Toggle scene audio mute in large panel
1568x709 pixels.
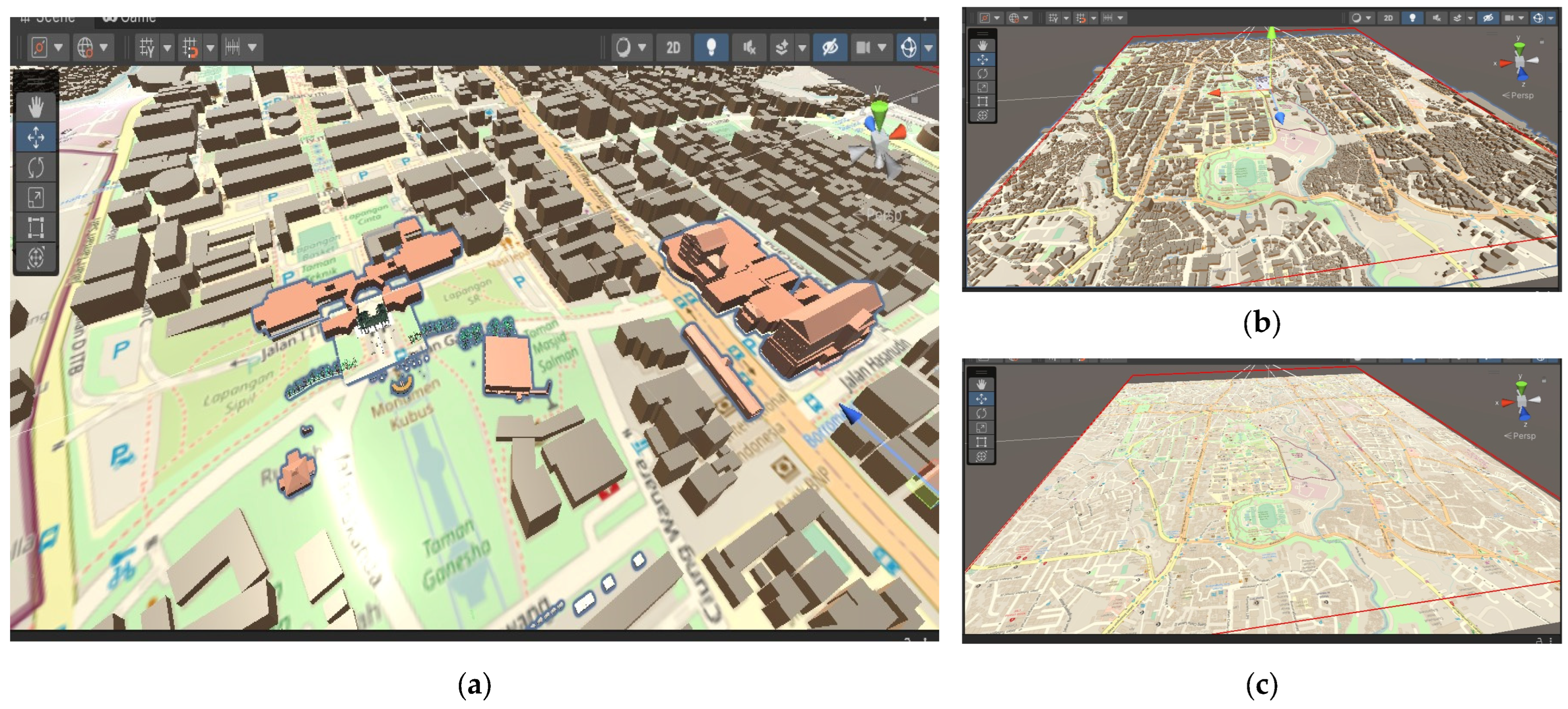749,47
